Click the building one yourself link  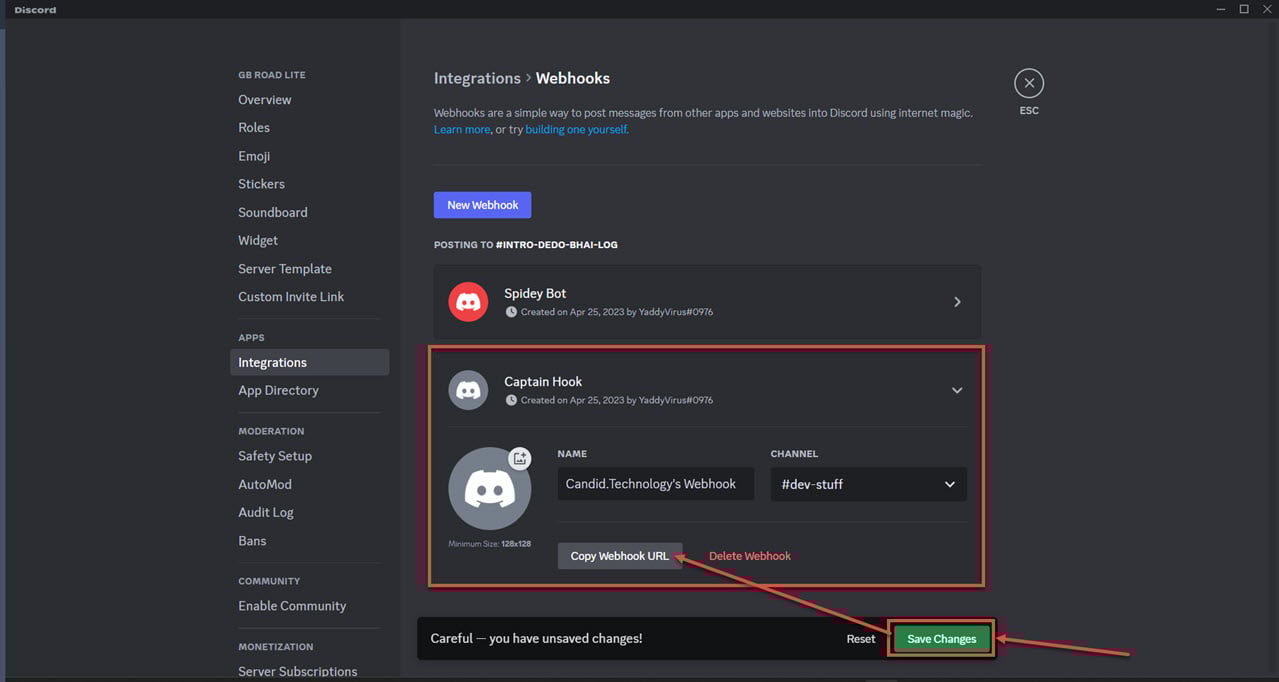(576, 129)
